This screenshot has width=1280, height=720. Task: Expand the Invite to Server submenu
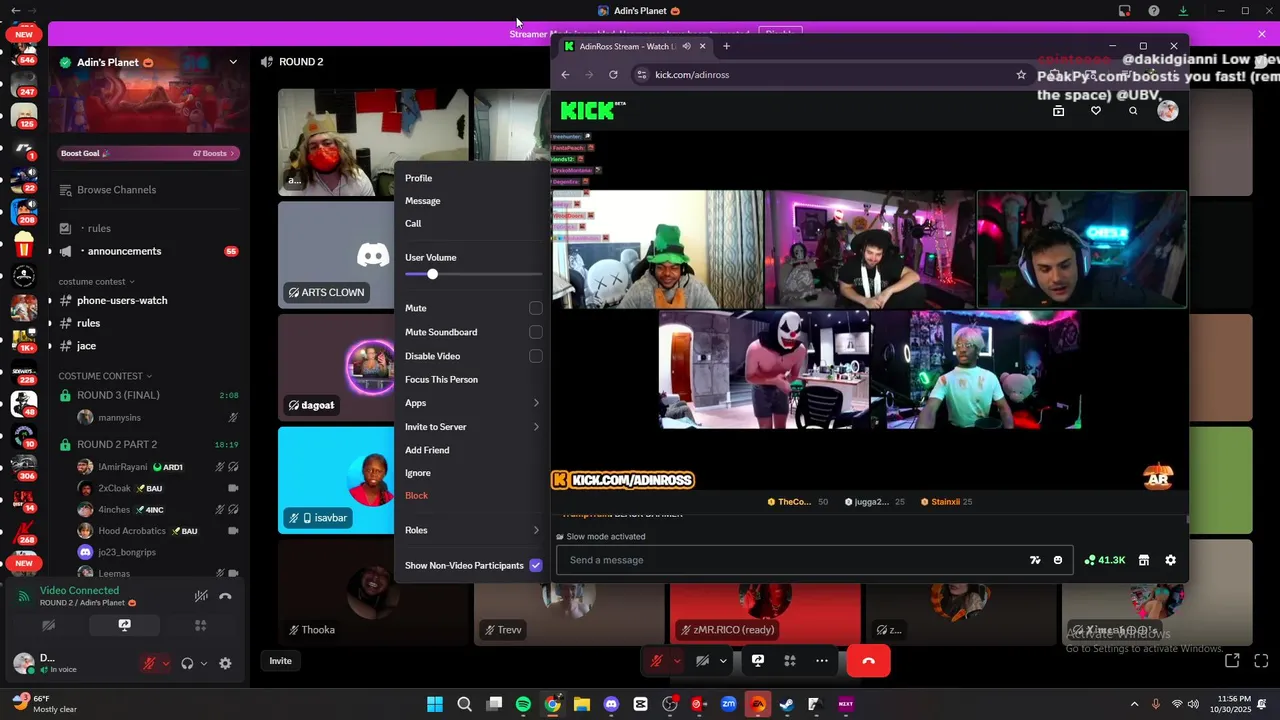coord(472,427)
